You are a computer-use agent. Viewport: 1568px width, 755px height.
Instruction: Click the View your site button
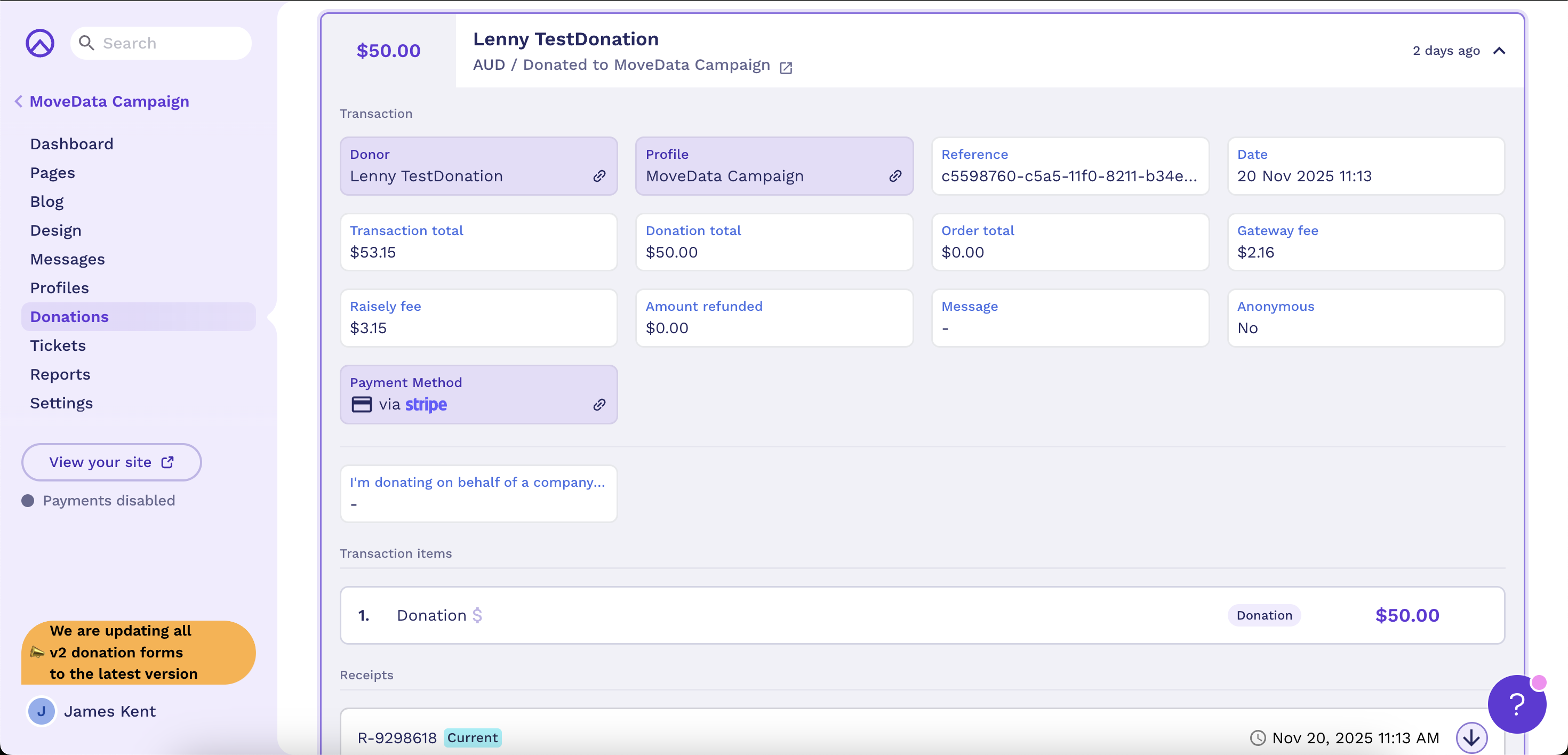tap(111, 462)
